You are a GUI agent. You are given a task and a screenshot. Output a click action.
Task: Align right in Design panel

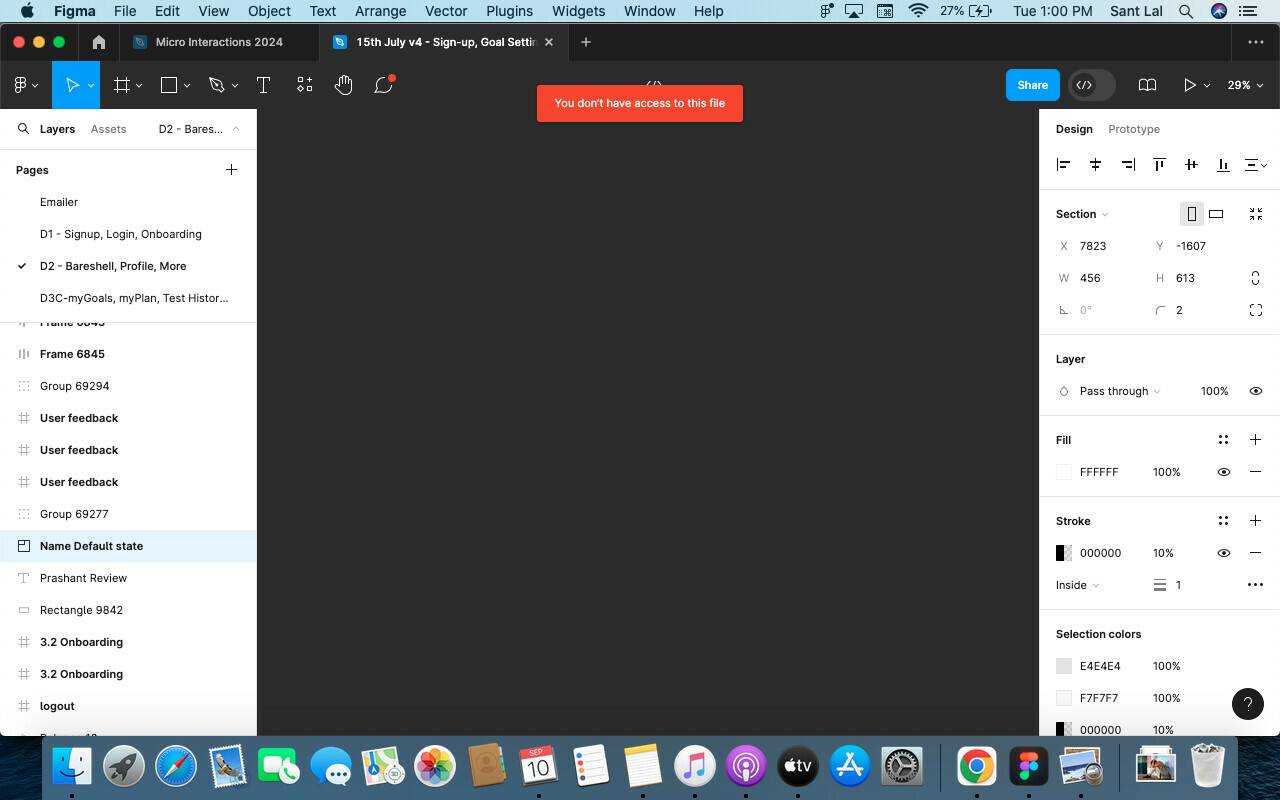[1127, 165]
